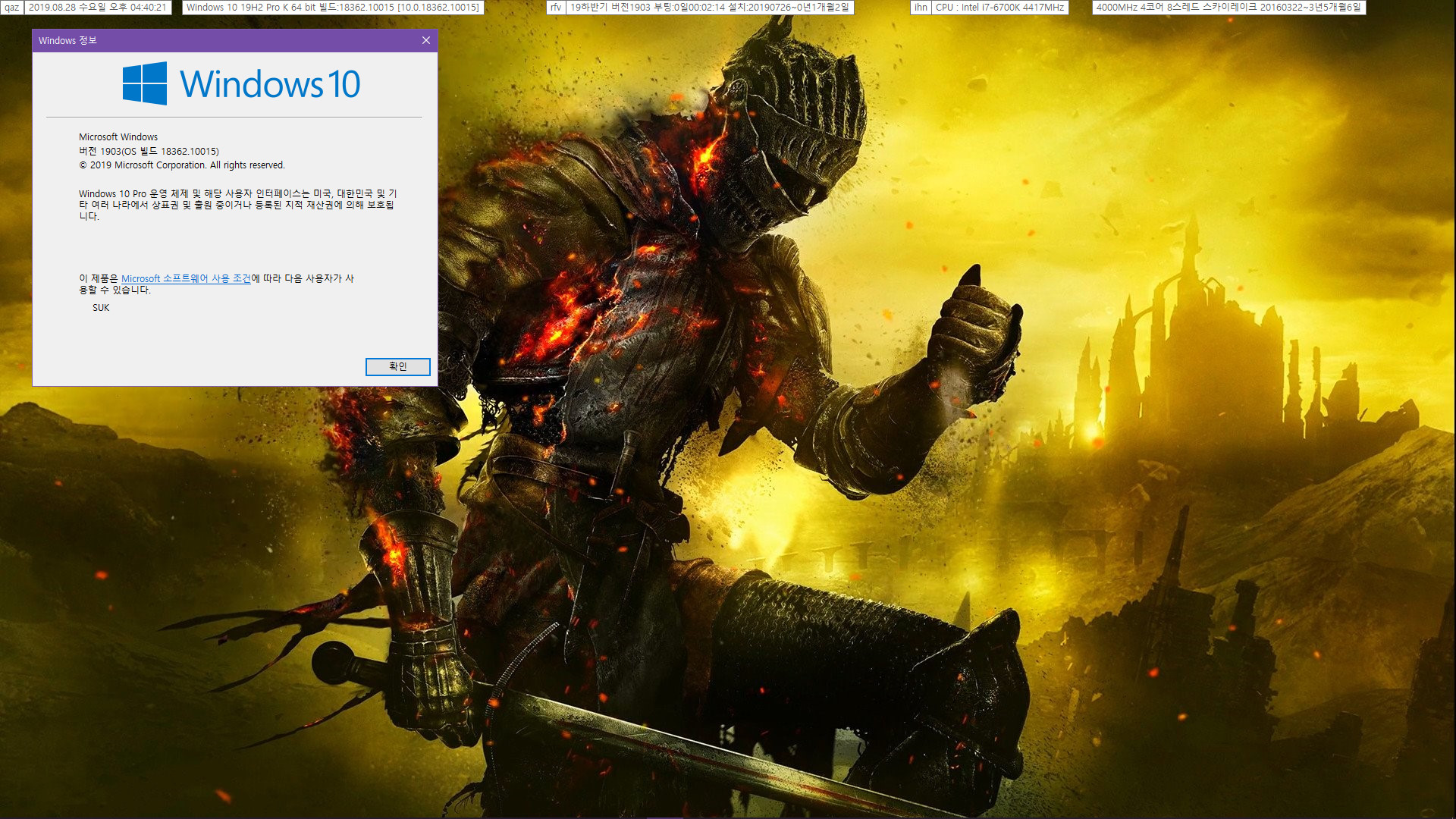Image resolution: width=1456 pixels, height=819 pixels.
Task: Click the 'qaz' desktop widget label
Action: (11, 8)
